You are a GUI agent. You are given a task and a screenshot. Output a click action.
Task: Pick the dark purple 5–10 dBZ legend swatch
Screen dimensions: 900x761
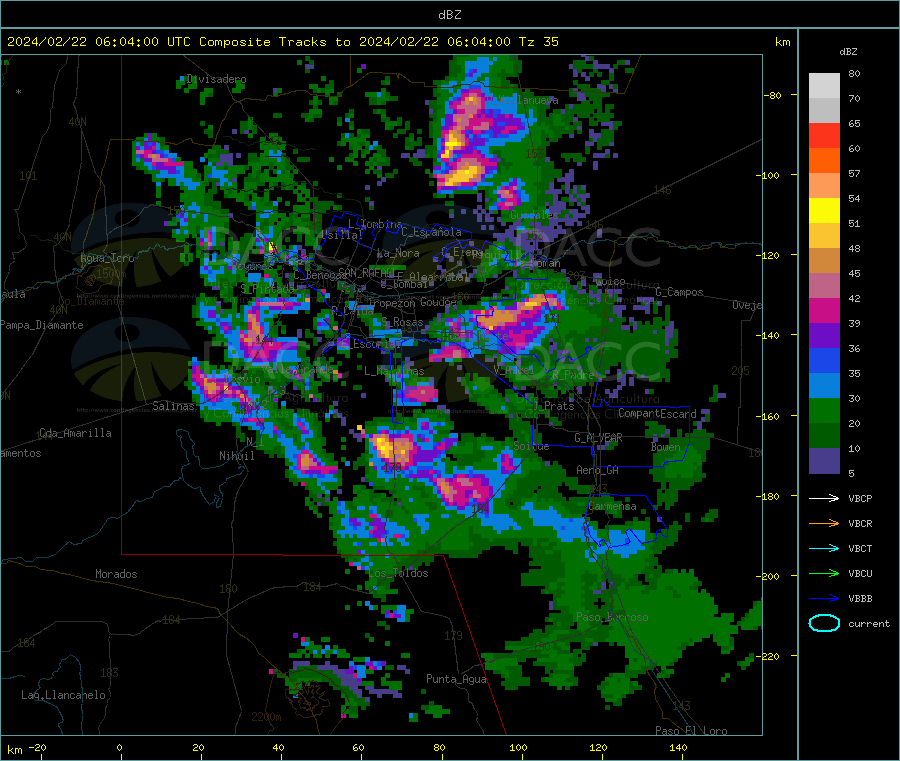pos(824,461)
